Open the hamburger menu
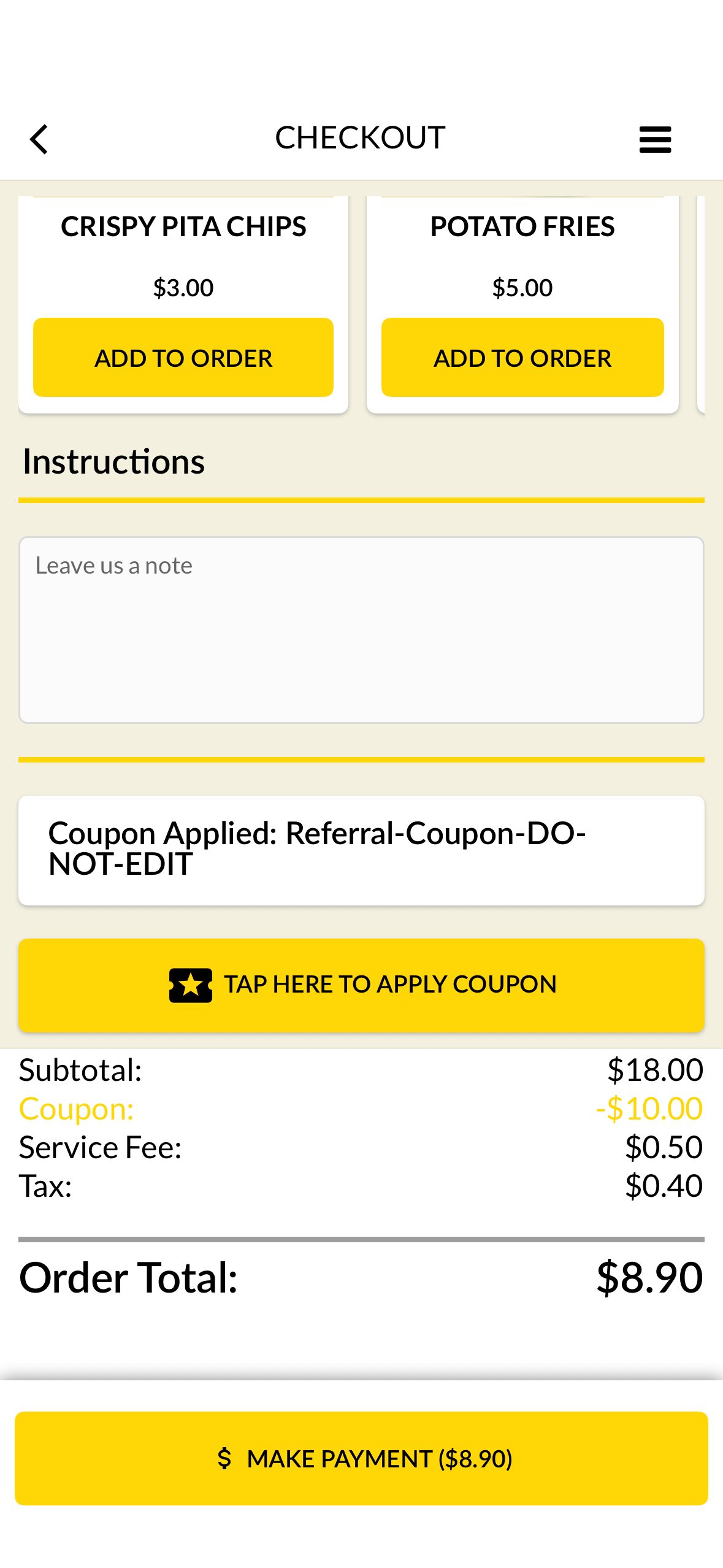The width and height of the screenshot is (723, 1568). coord(654,139)
